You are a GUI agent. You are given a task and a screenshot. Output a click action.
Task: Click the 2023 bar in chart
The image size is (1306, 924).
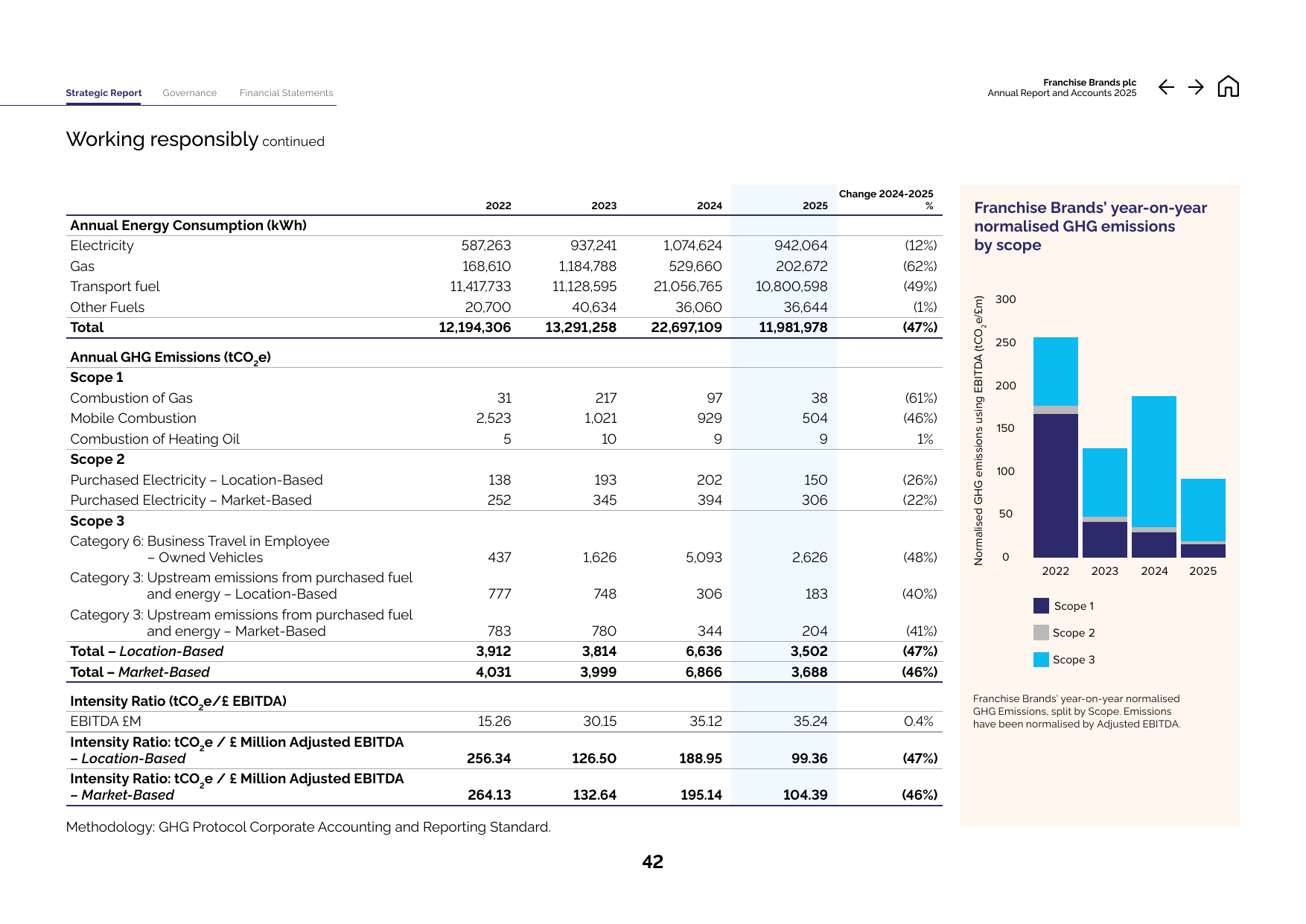[1104, 503]
